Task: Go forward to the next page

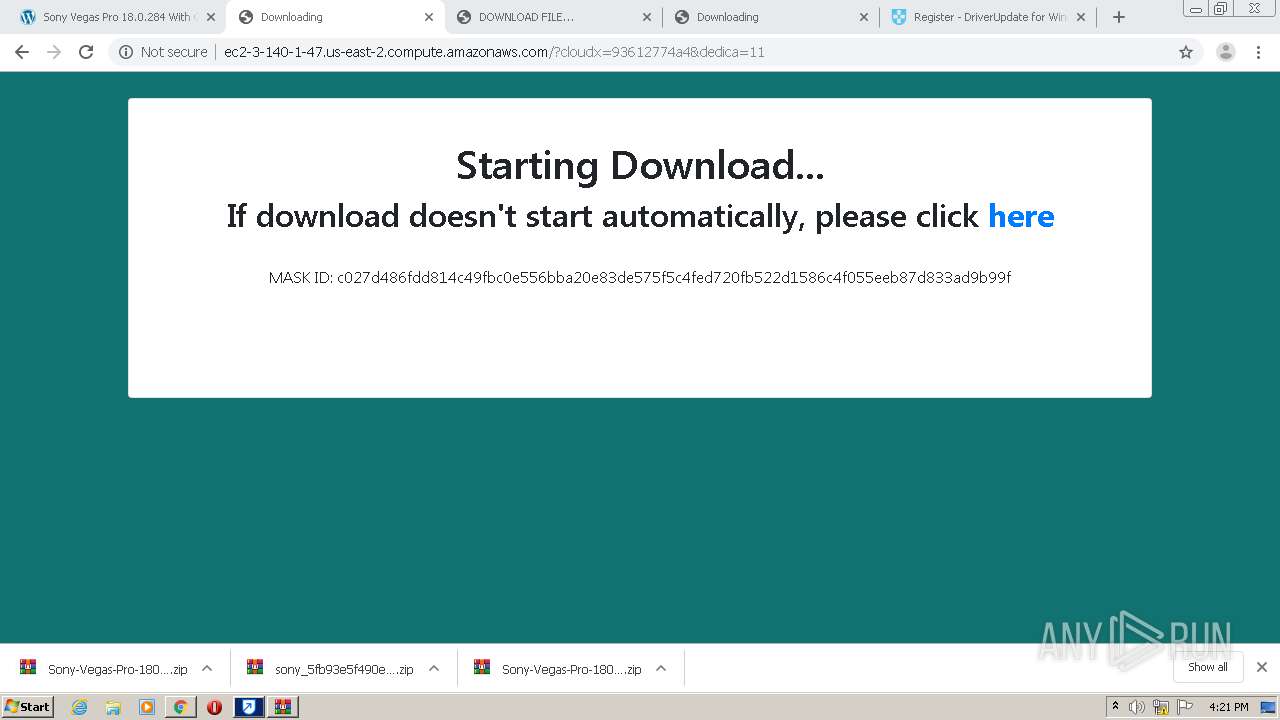Action: tap(54, 52)
